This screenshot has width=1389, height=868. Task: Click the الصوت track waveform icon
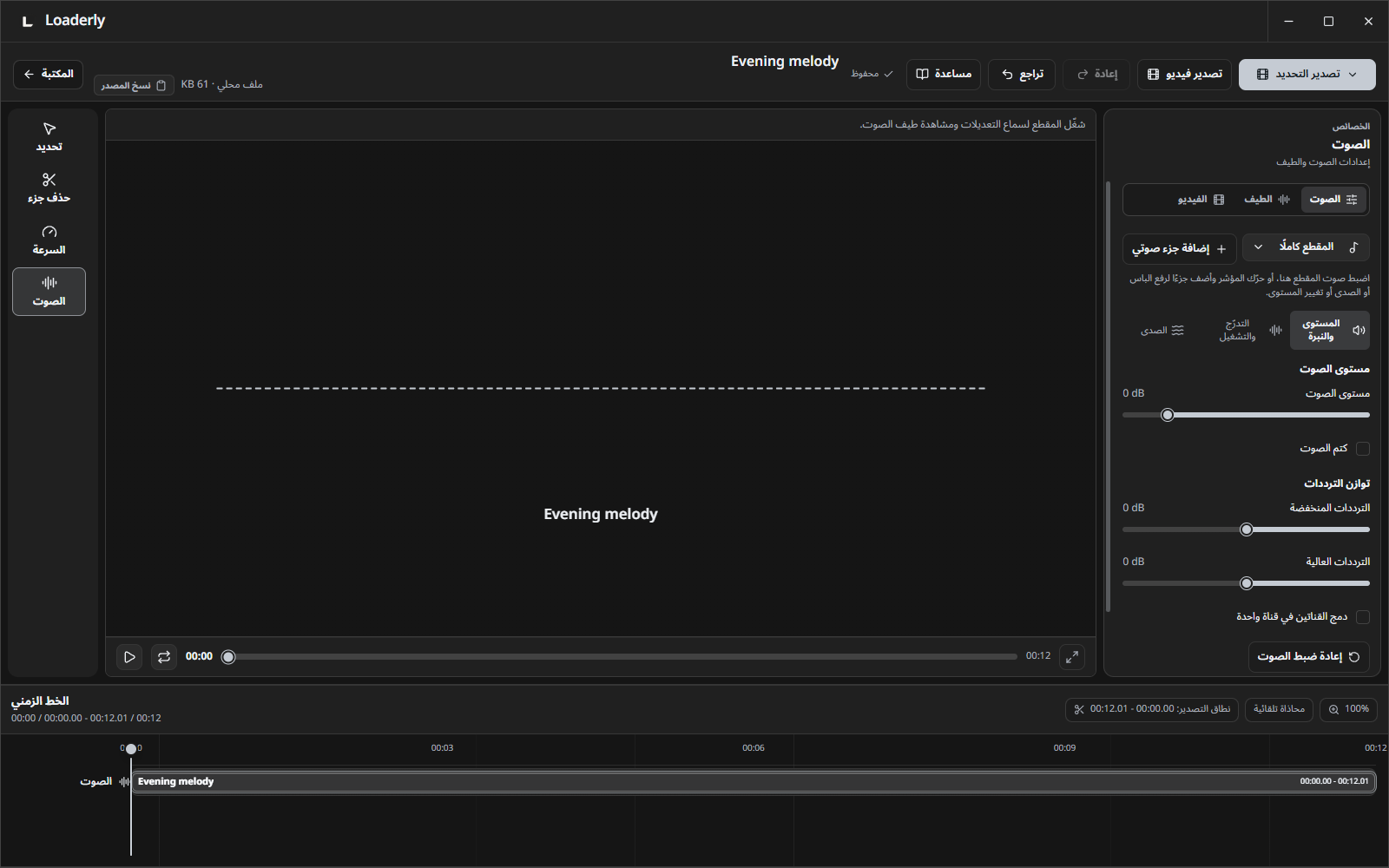click(x=125, y=782)
